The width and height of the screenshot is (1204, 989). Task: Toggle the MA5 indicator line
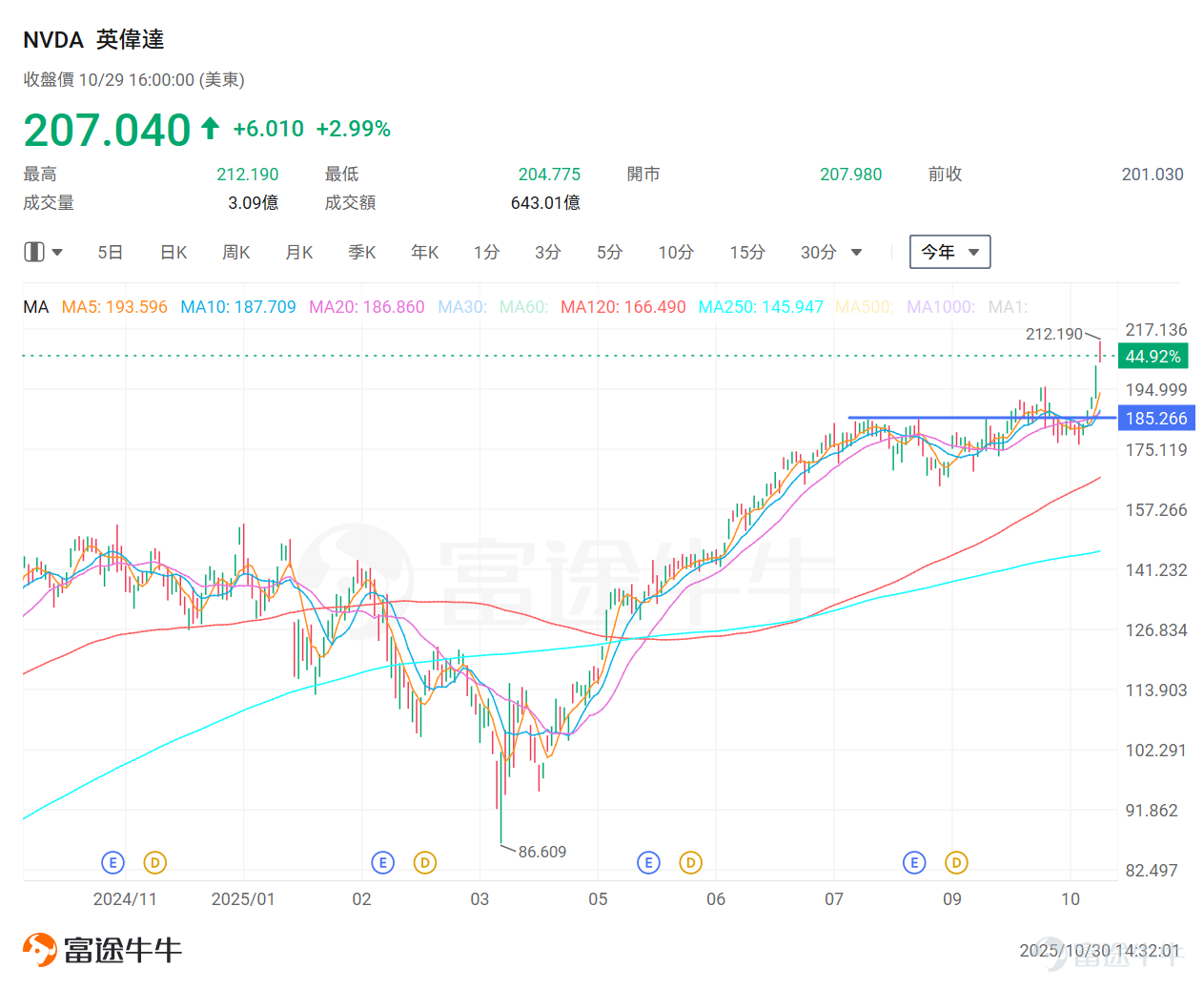point(114,307)
